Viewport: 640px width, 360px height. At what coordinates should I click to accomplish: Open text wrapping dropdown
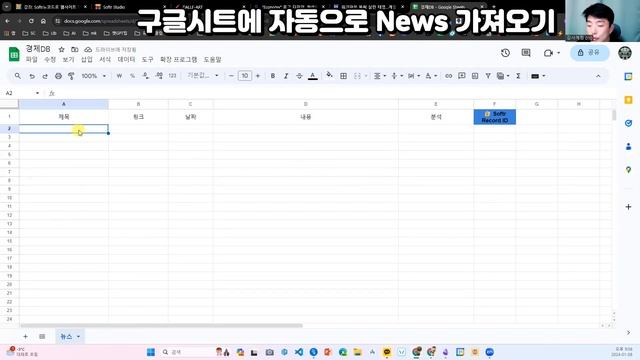click(x=414, y=76)
